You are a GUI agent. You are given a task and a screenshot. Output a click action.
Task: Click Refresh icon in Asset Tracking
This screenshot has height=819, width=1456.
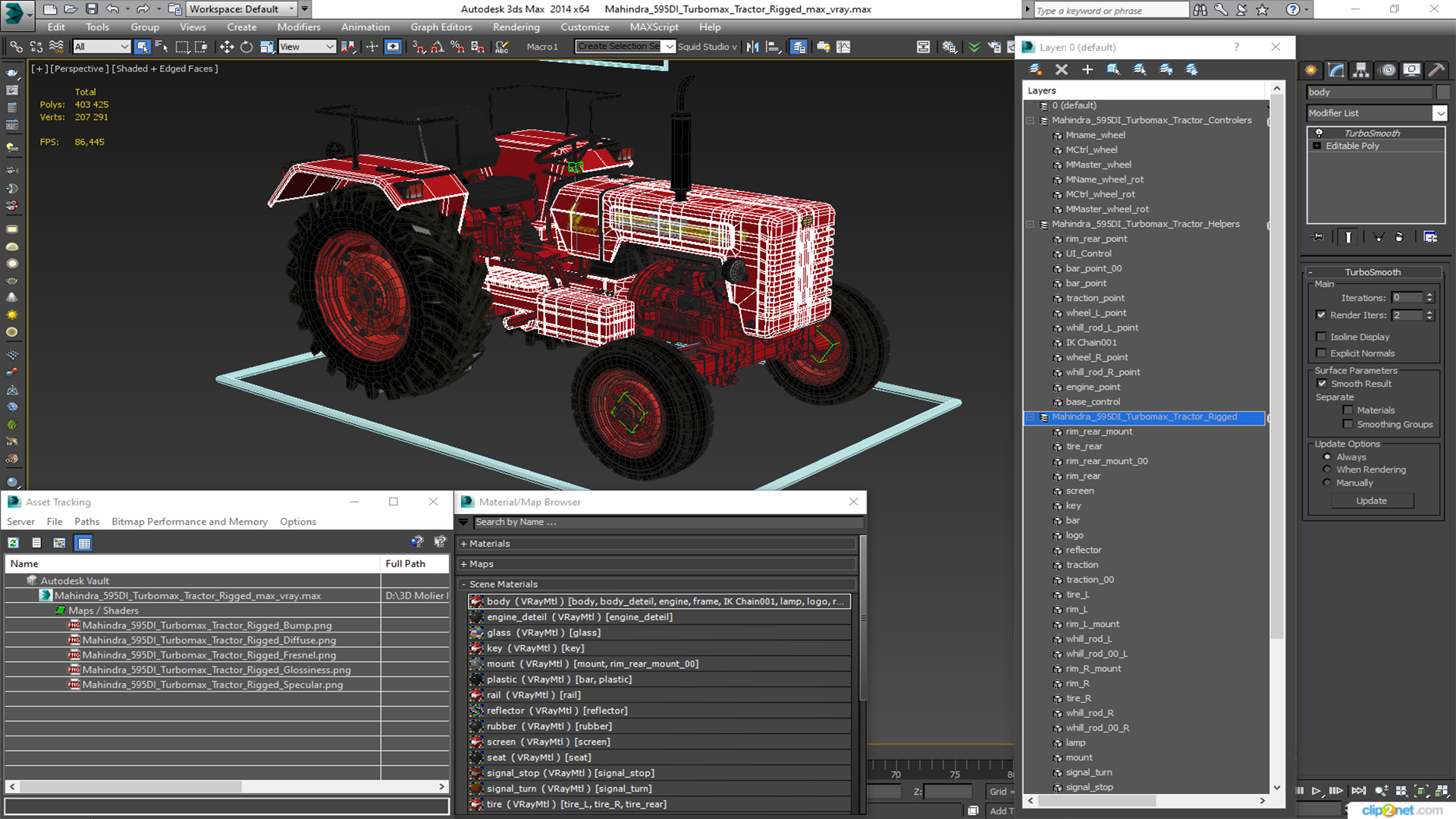13,542
